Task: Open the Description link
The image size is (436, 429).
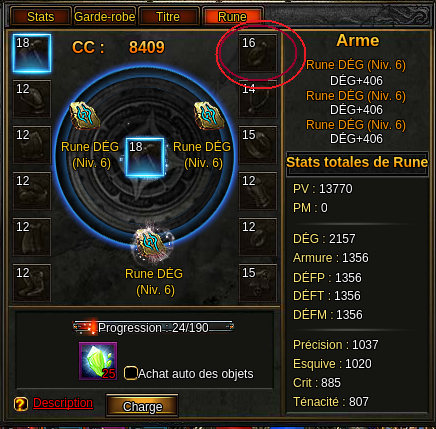Action: point(63,403)
